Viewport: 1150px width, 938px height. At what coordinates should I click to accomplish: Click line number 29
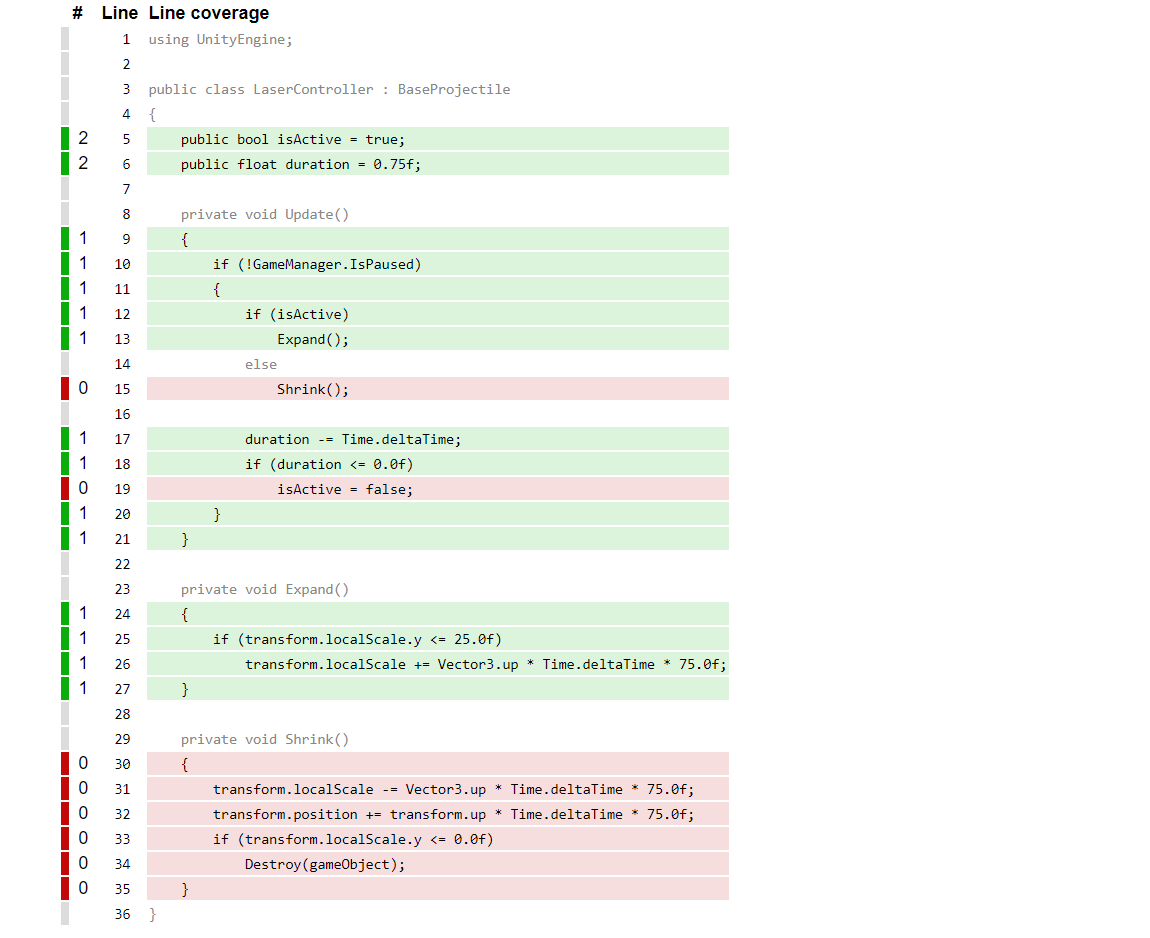pyautogui.click(x=122, y=739)
